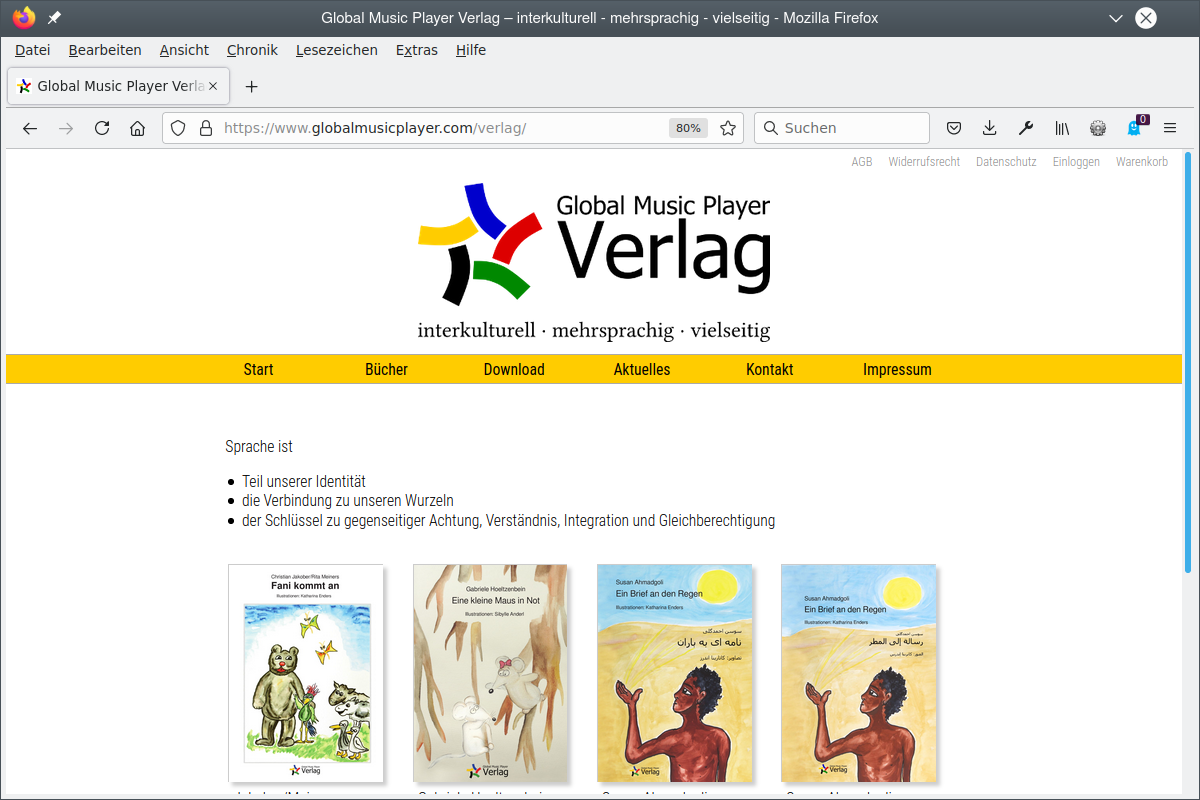1200x800 pixels.
Task: Click the 80% zoom level badge
Action: click(688, 128)
